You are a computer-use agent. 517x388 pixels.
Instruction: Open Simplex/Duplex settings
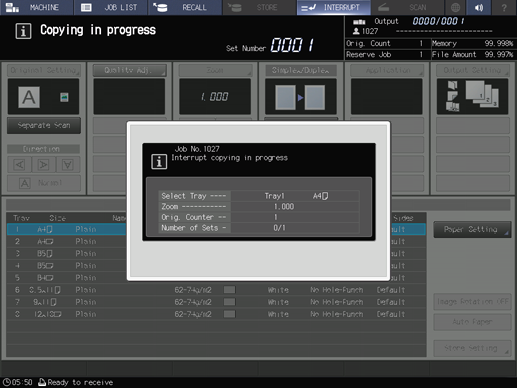[x=301, y=70]
